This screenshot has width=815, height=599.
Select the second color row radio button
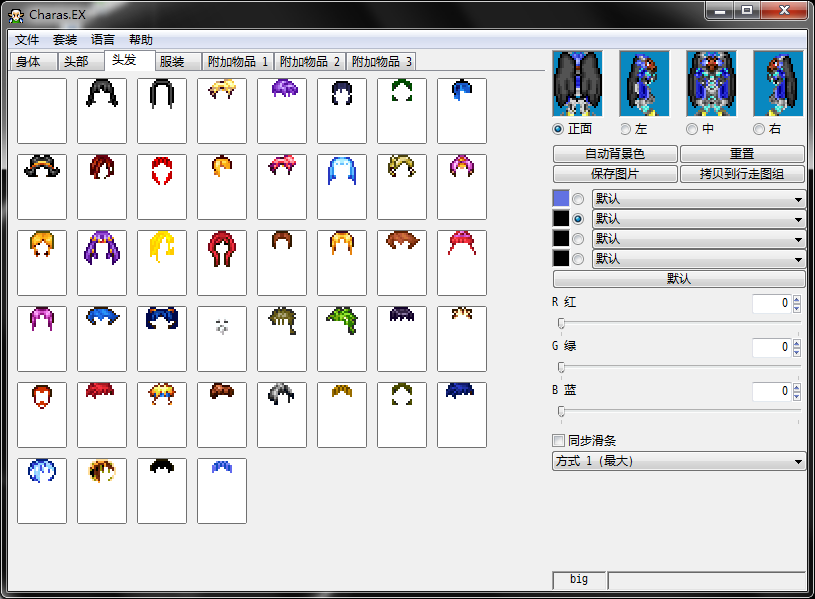(x=578, y=219)
